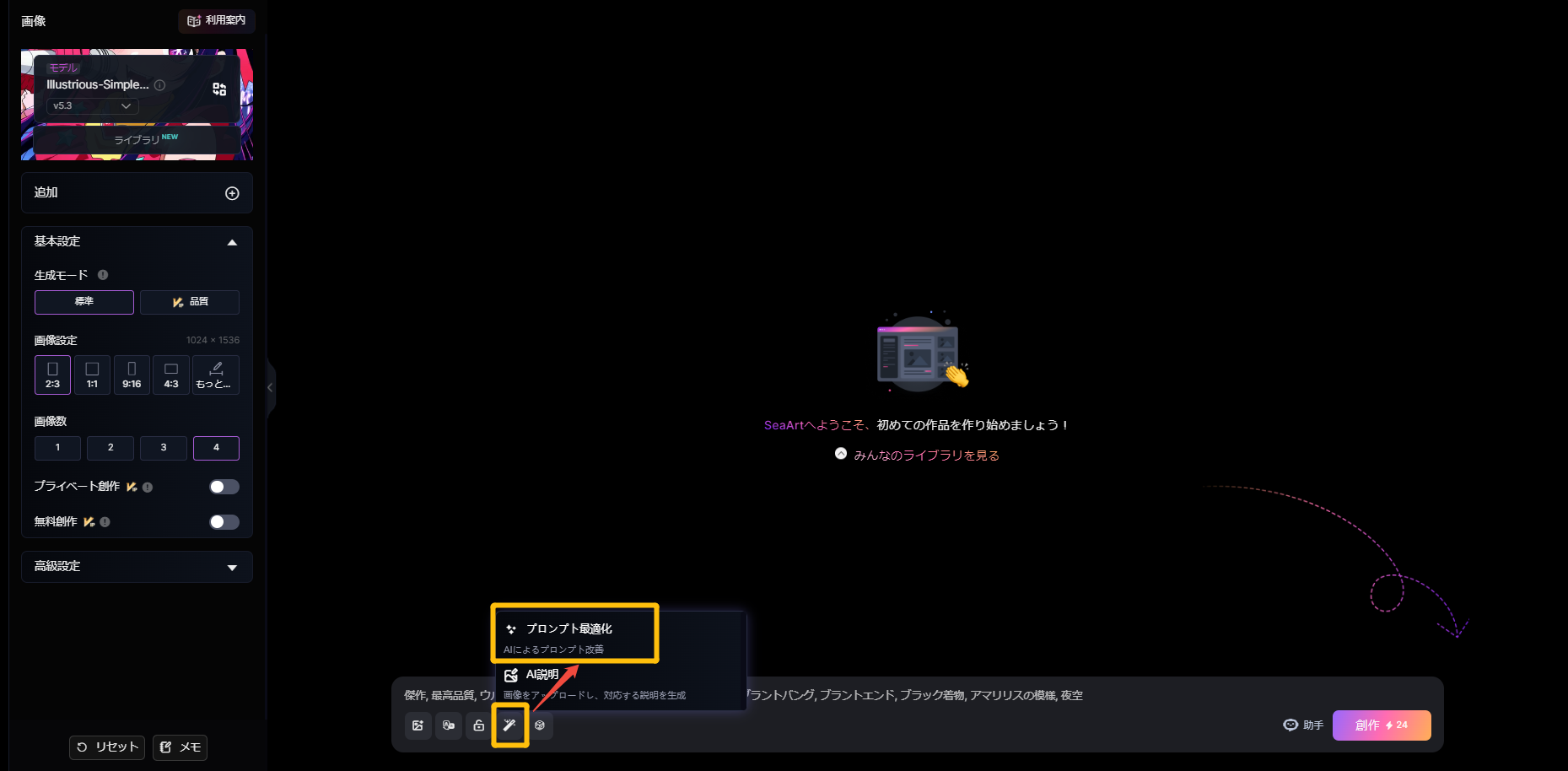Click the dice random prompt icon
1568x771 pixels.
point(540,725)
